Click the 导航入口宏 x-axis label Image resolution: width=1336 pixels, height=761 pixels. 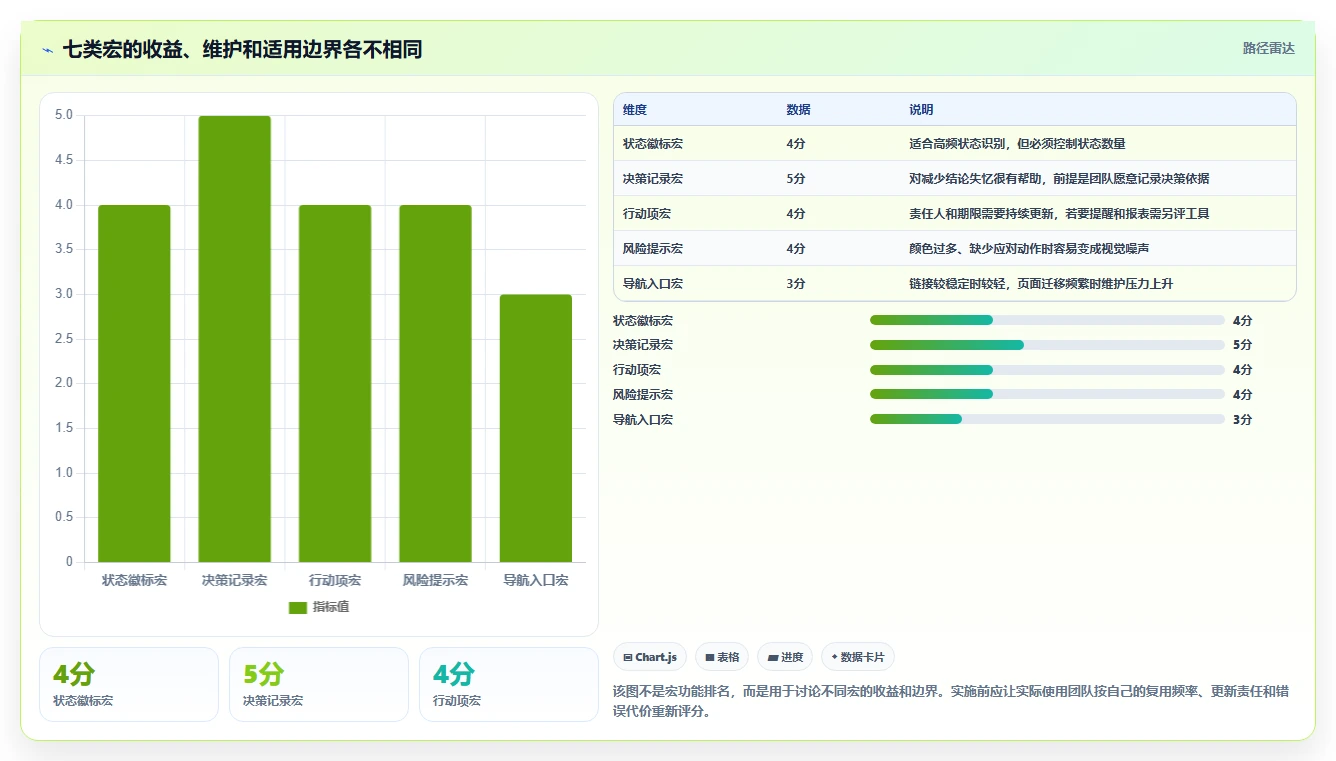pos(536,580)
